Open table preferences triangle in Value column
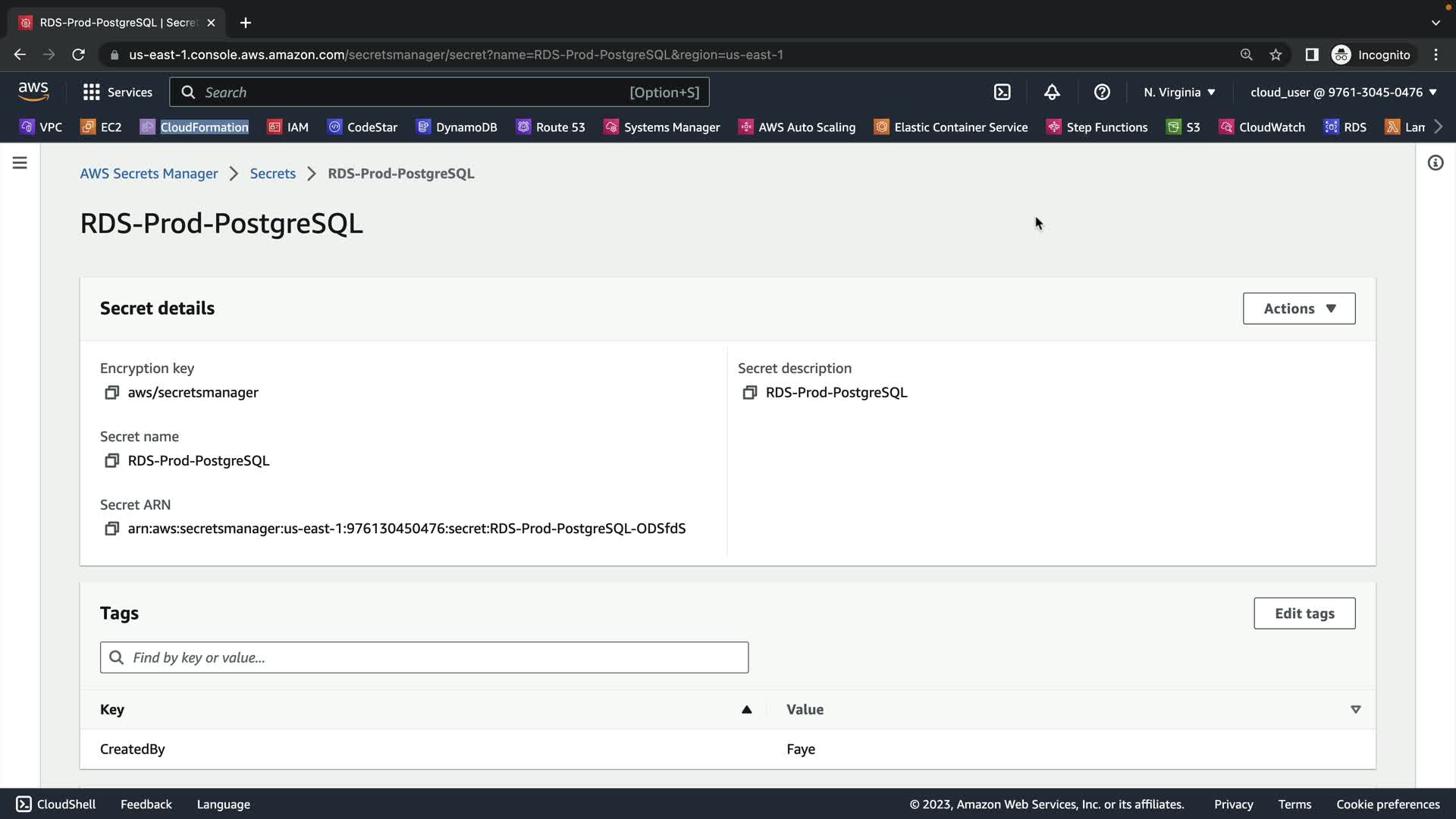The image size is (1456, 819). 1355,709
